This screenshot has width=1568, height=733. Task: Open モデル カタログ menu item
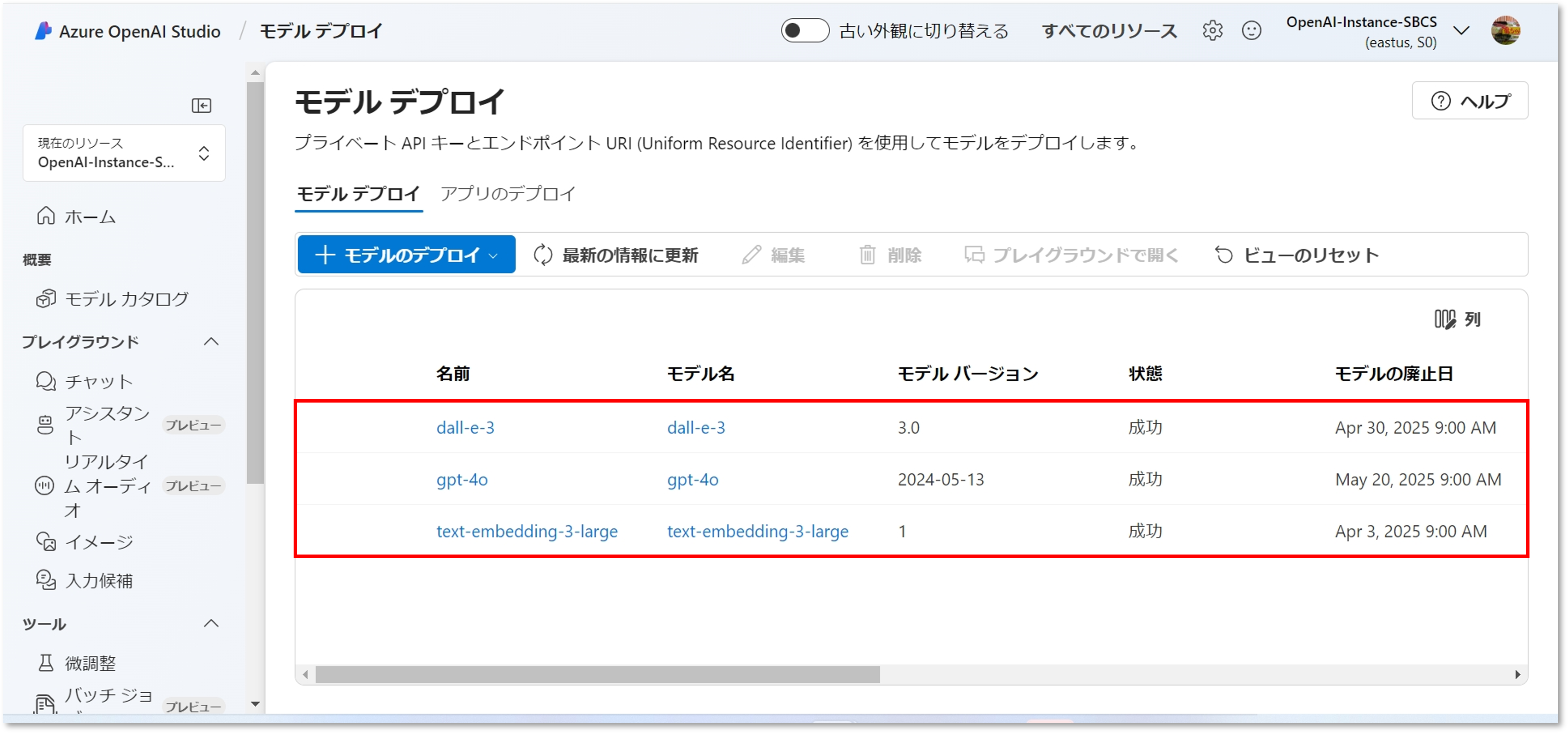click(126, 299)
